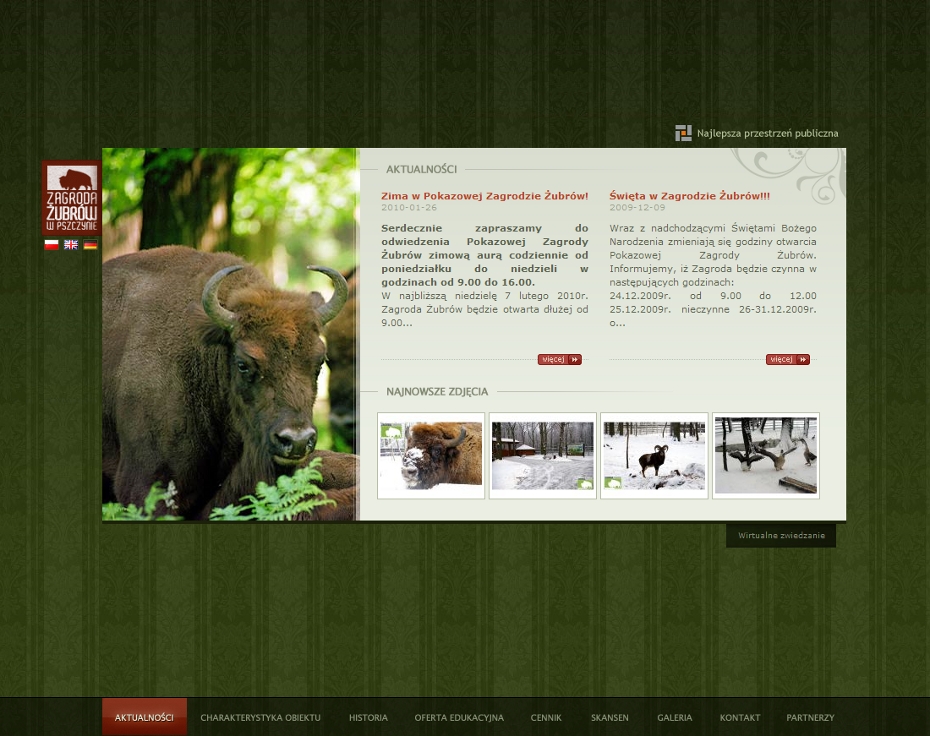Screen dimensions: 930x736
Task: Open the Galeria menu item
Action: [674, 717]
